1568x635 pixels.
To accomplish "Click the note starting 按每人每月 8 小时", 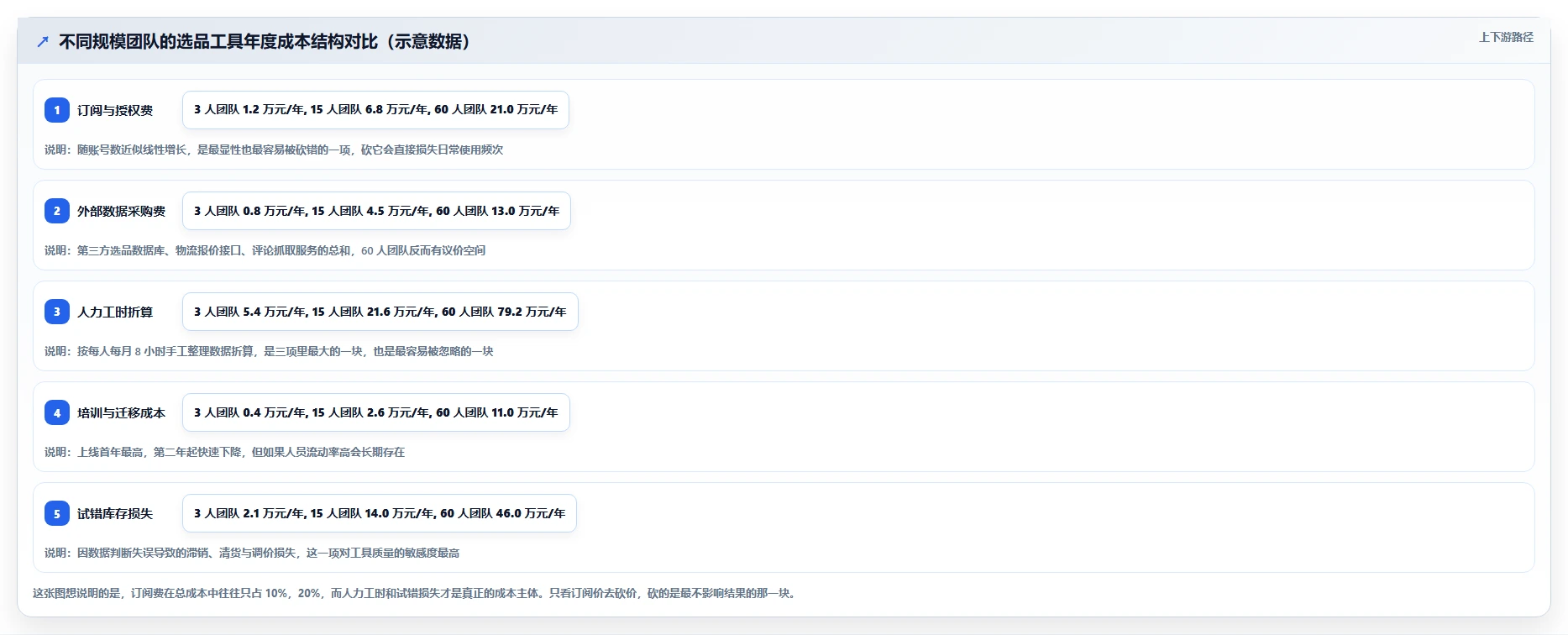I will point(269,351).
